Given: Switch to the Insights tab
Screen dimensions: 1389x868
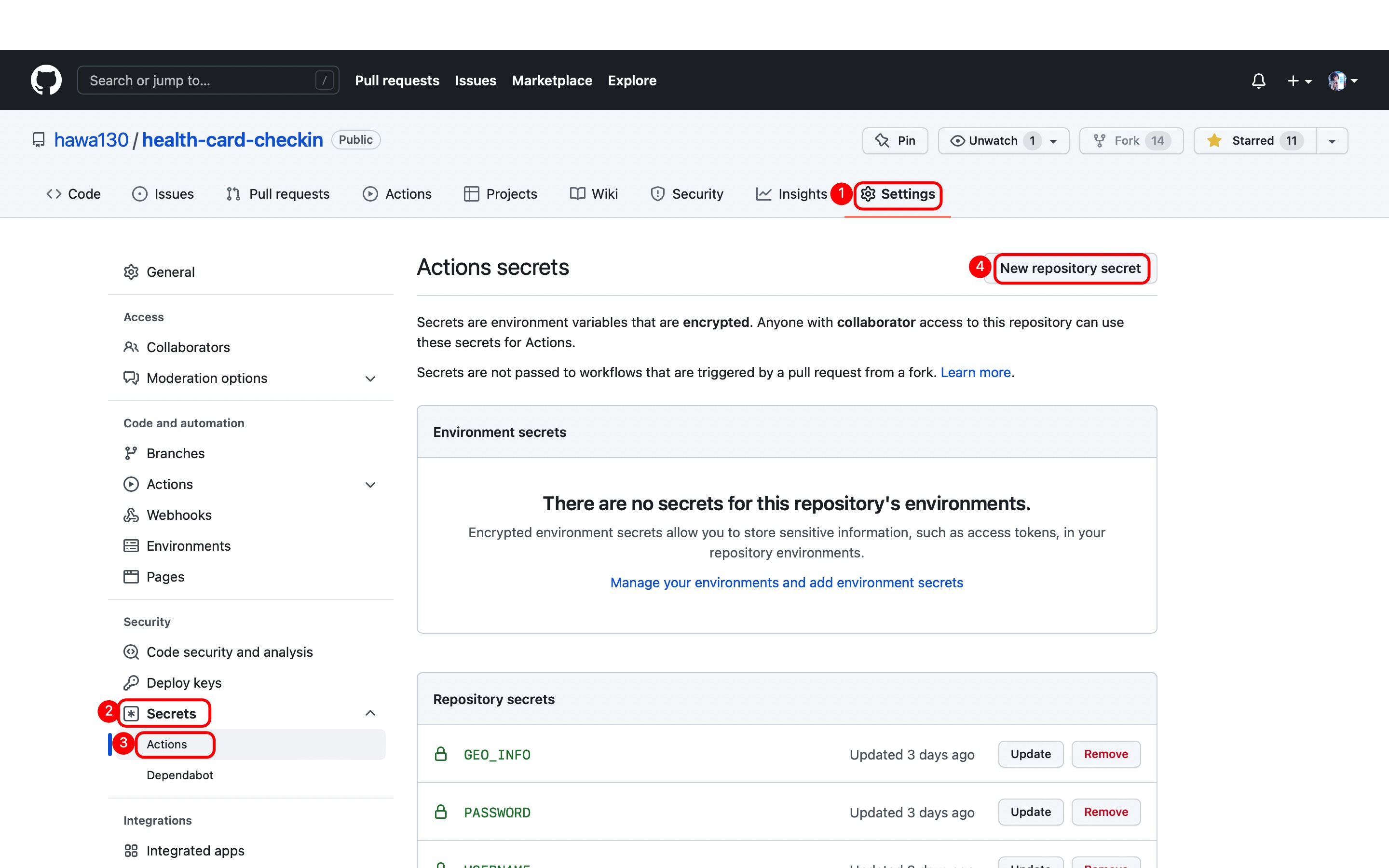Looking at the screenshot, I should (x=791, y=194).
